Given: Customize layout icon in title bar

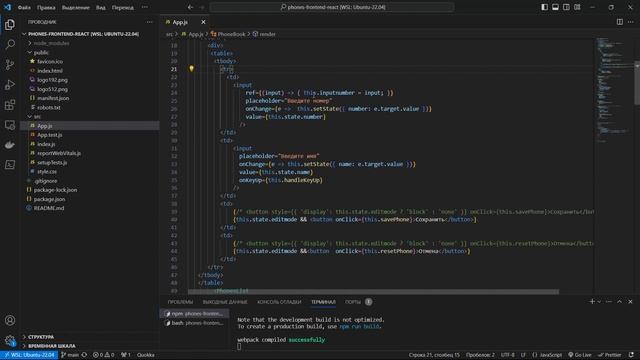Looking at the screenshot, I should pyautogui.click(x=577, y=7).
